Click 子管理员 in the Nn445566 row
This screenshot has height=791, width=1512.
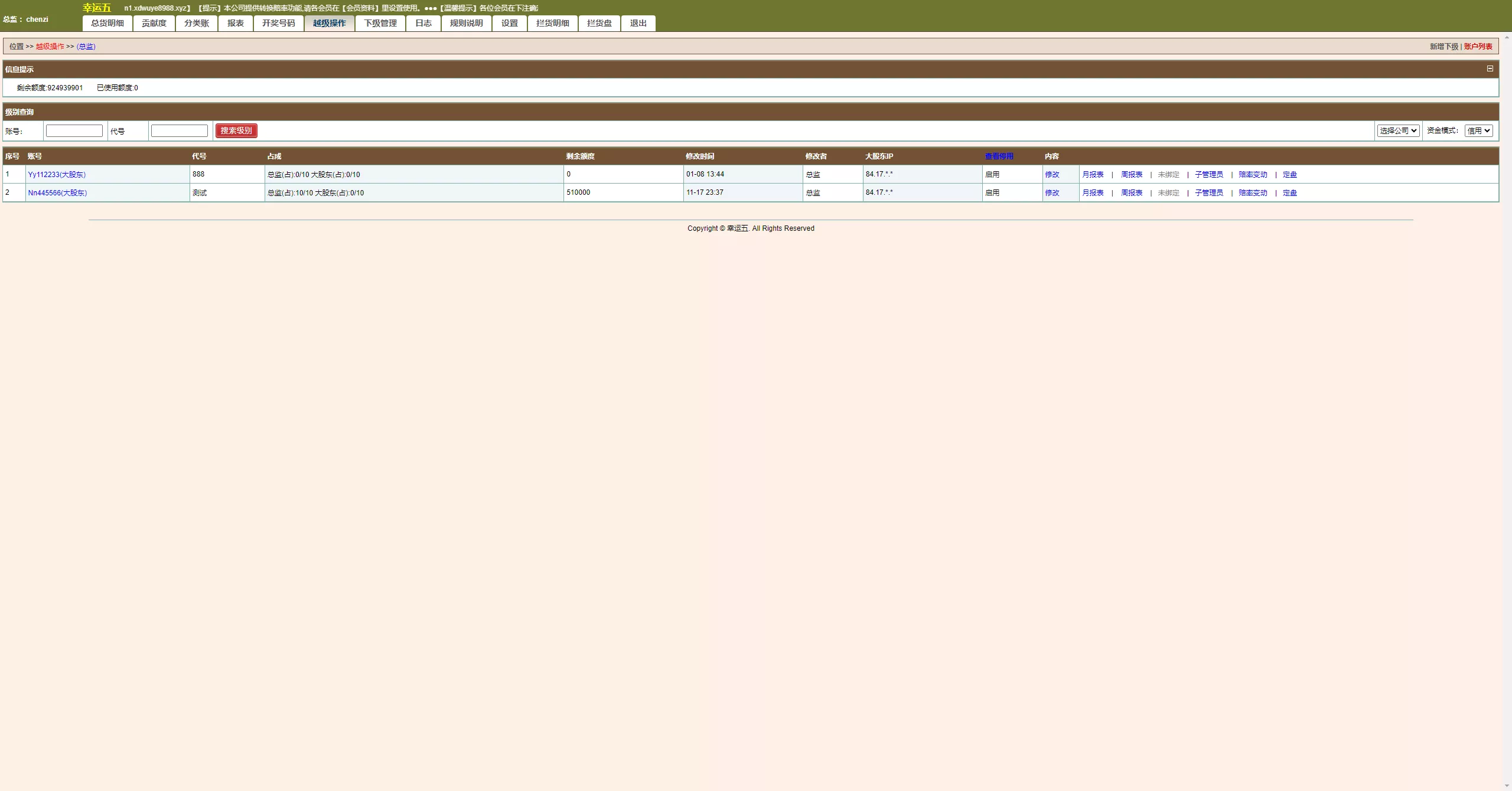pos(1209,193)
